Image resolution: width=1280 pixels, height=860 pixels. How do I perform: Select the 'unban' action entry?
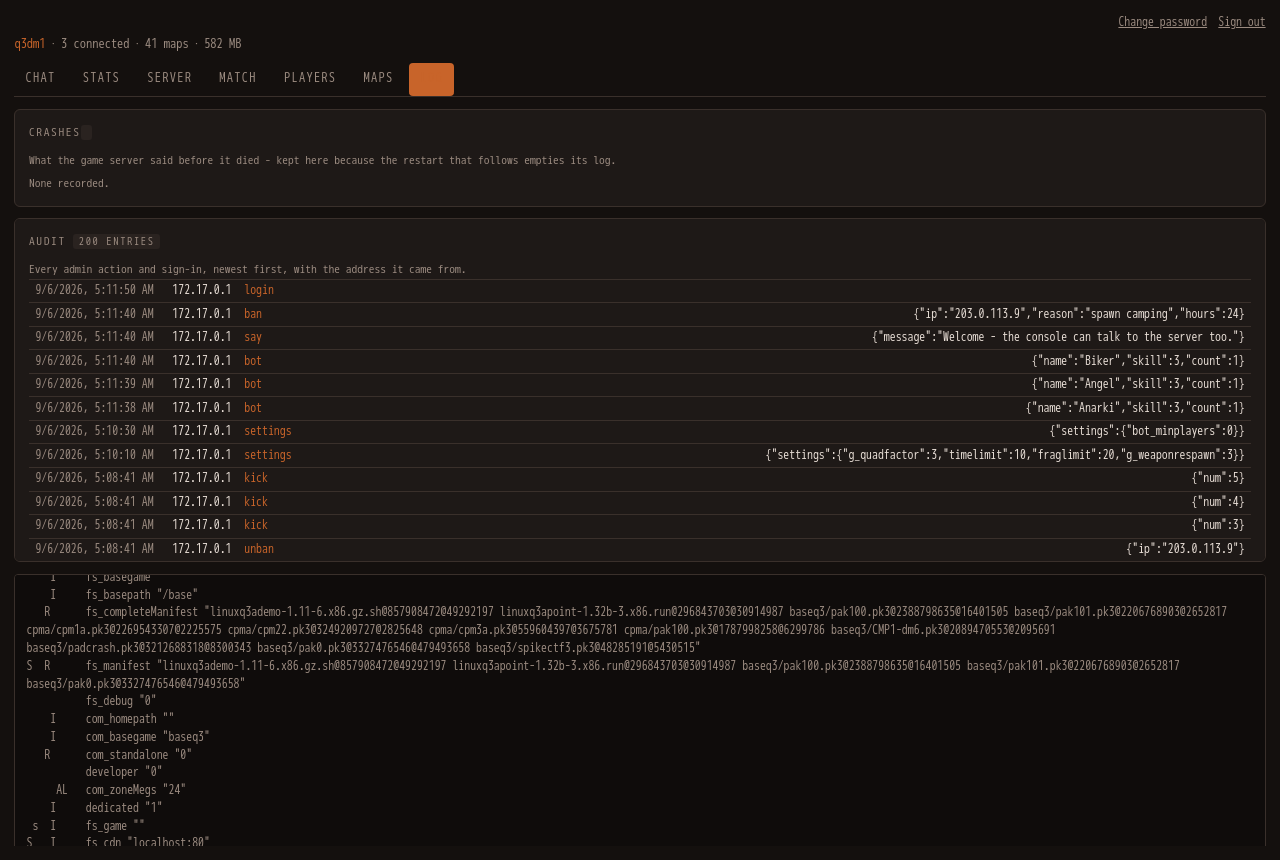click(259, 549)
